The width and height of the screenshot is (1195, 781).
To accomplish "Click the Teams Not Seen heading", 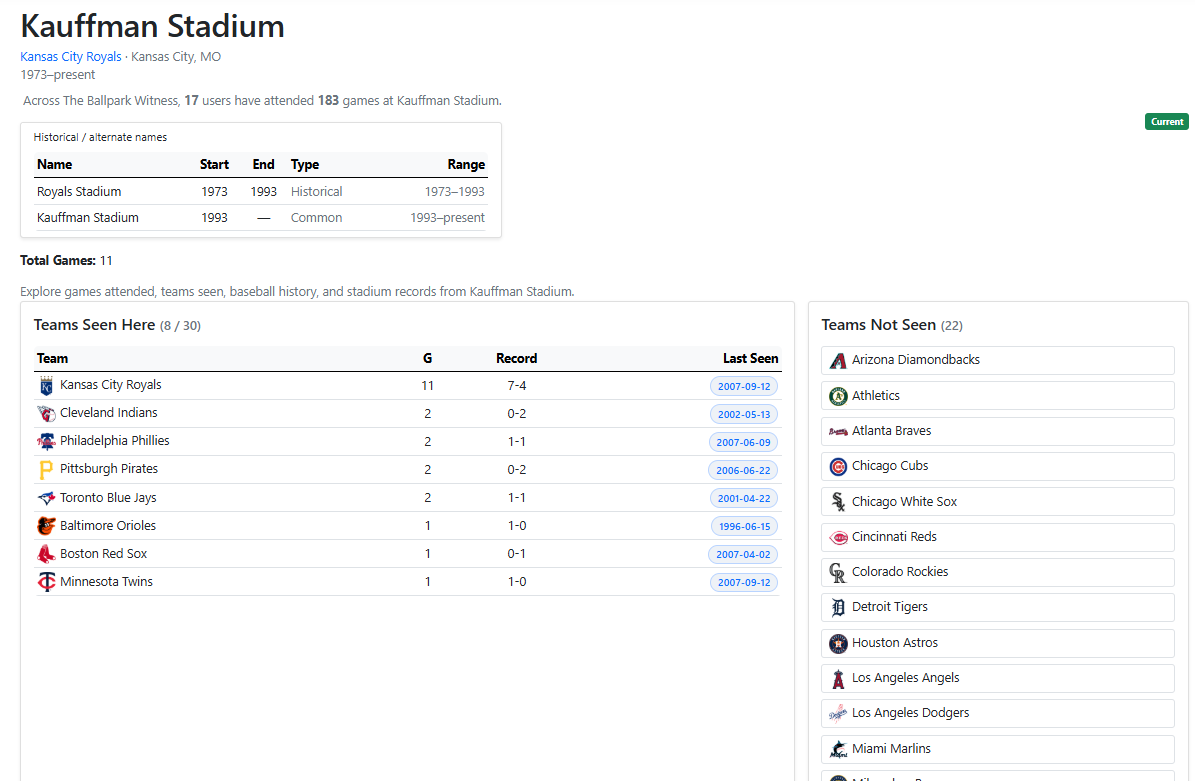I will tap(879, 325).
